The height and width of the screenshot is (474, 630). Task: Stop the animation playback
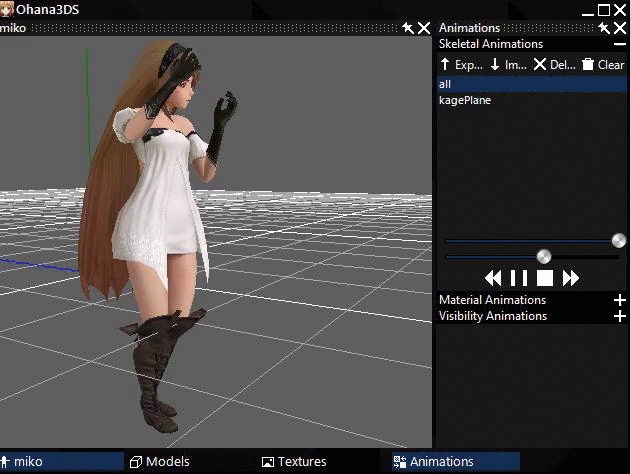tap(545, 278)
